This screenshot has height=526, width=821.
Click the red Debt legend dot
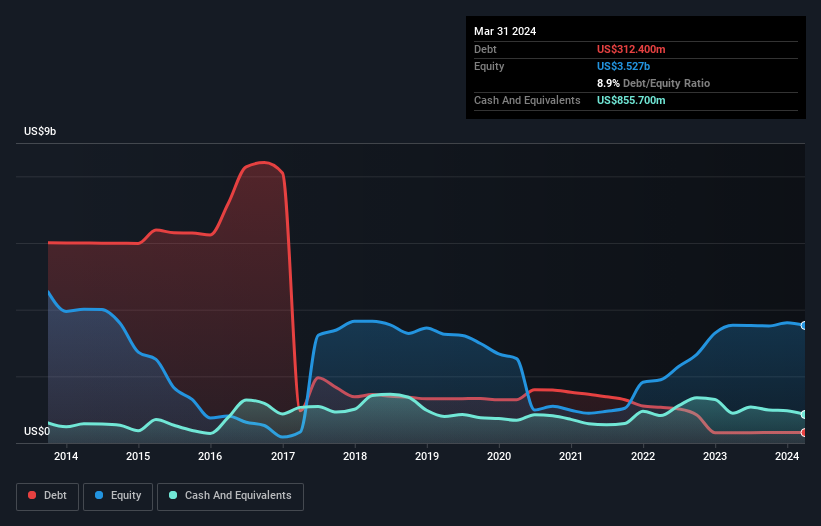[x=32, y=495]
